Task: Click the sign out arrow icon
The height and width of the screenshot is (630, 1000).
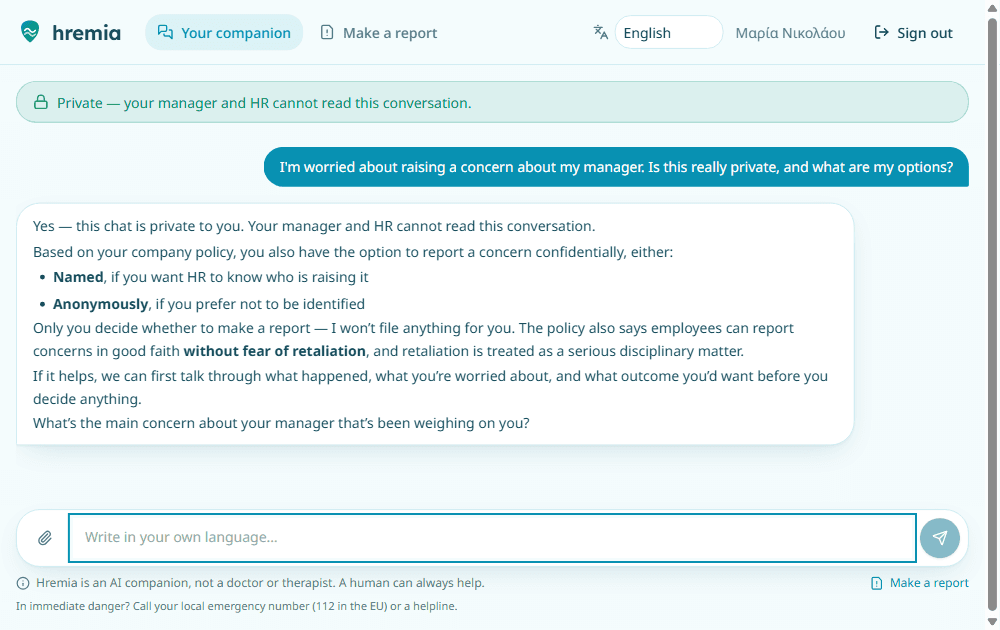Action: 881,33
